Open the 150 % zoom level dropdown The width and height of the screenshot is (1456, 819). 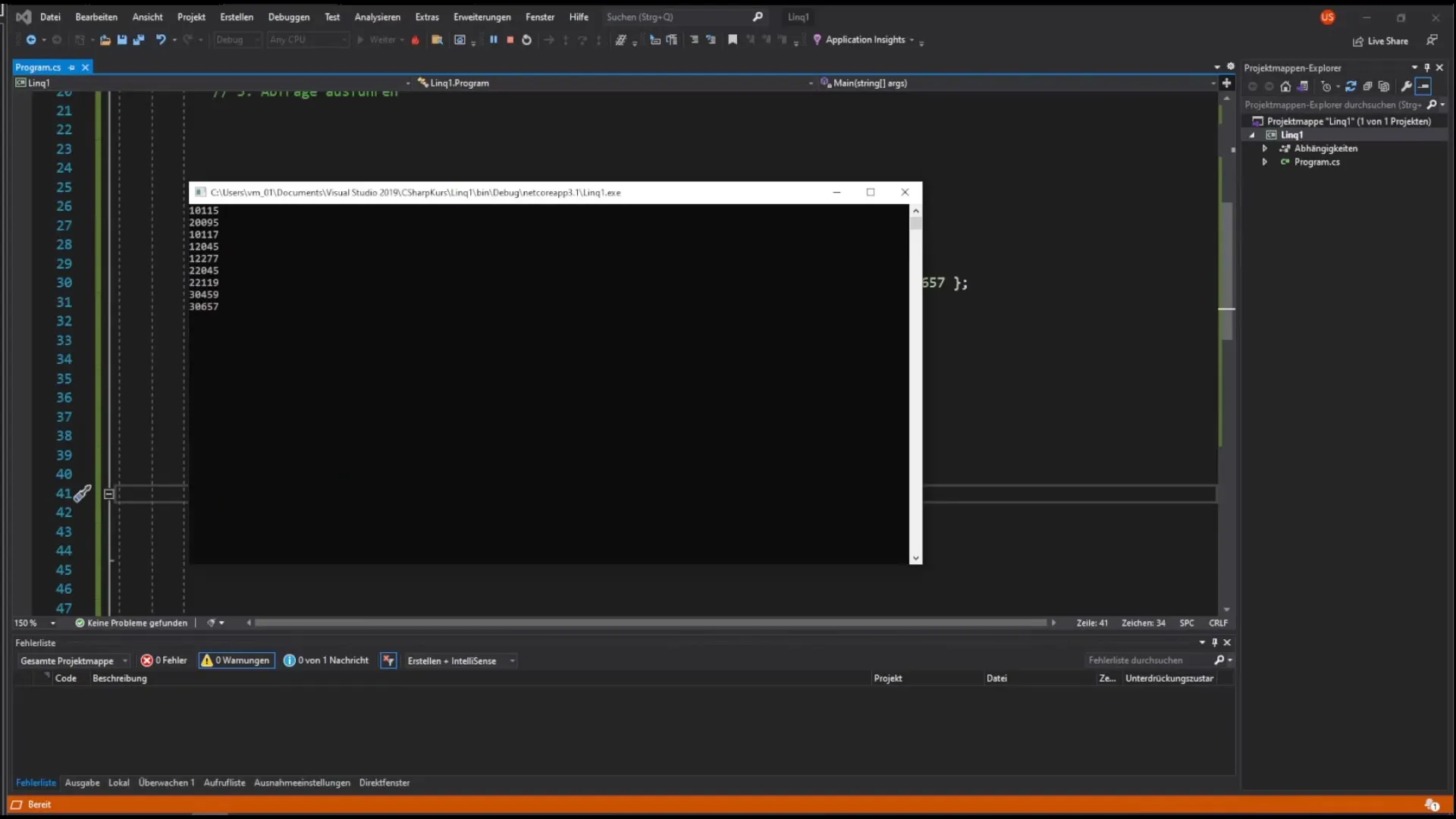click(x=35, y=623)
